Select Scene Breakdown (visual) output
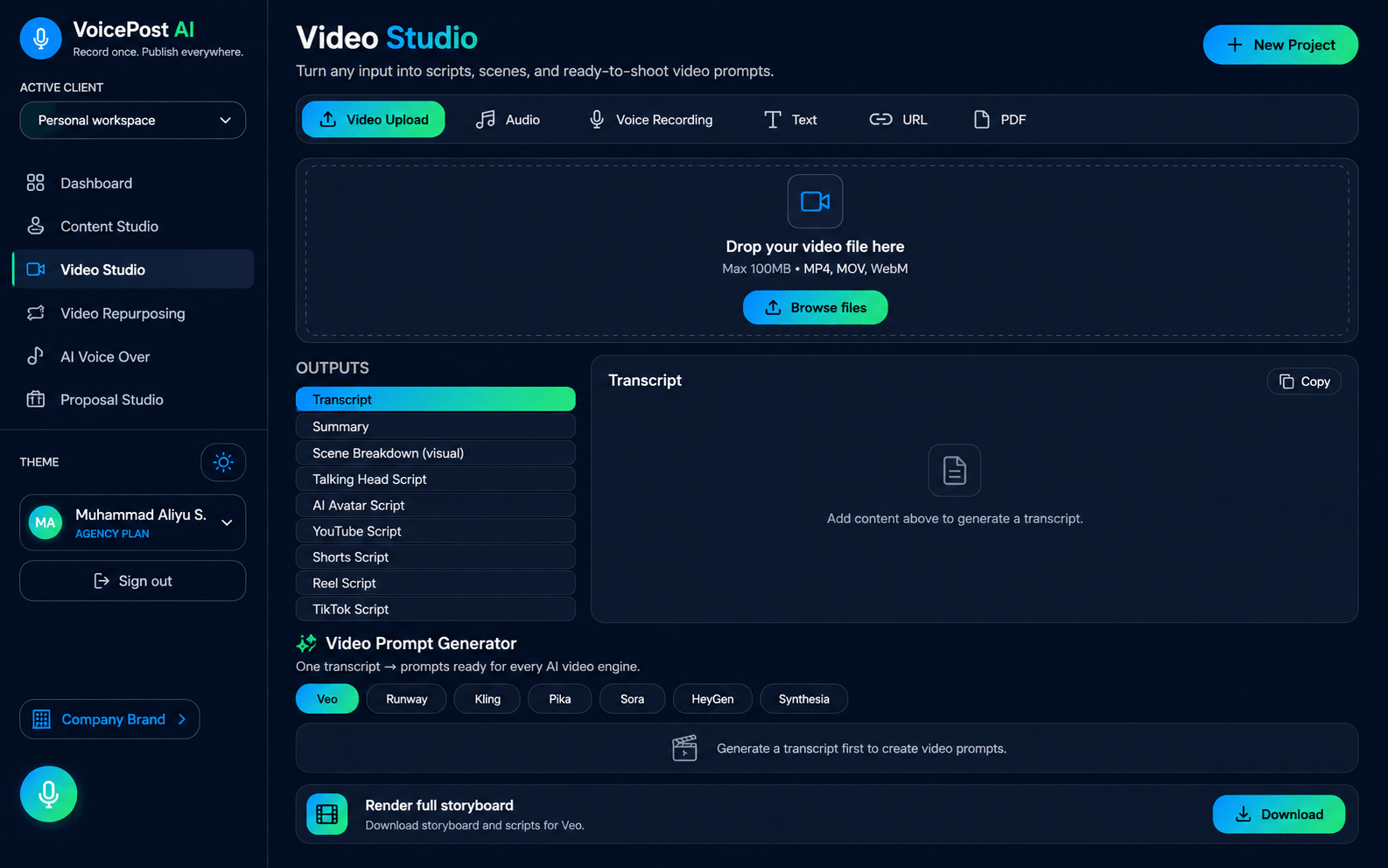 (x=436, y=452)
